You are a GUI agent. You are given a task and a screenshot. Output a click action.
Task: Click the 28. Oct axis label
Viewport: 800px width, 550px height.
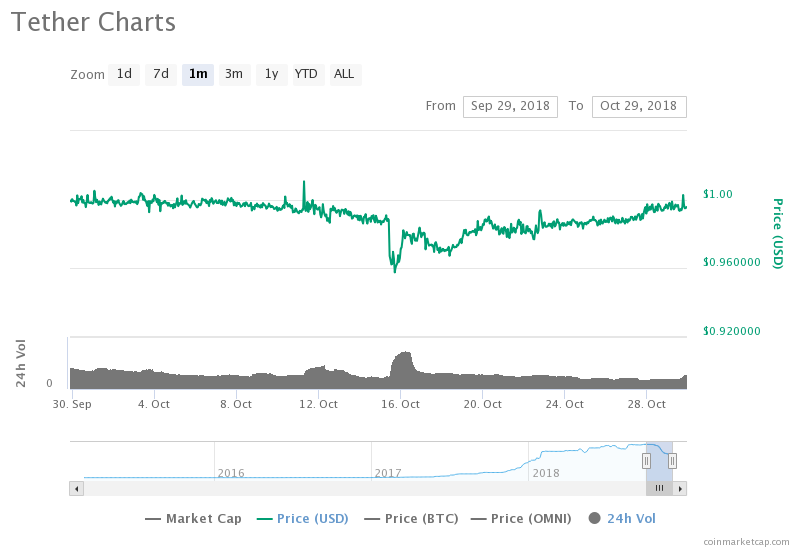tap(647, 404)
